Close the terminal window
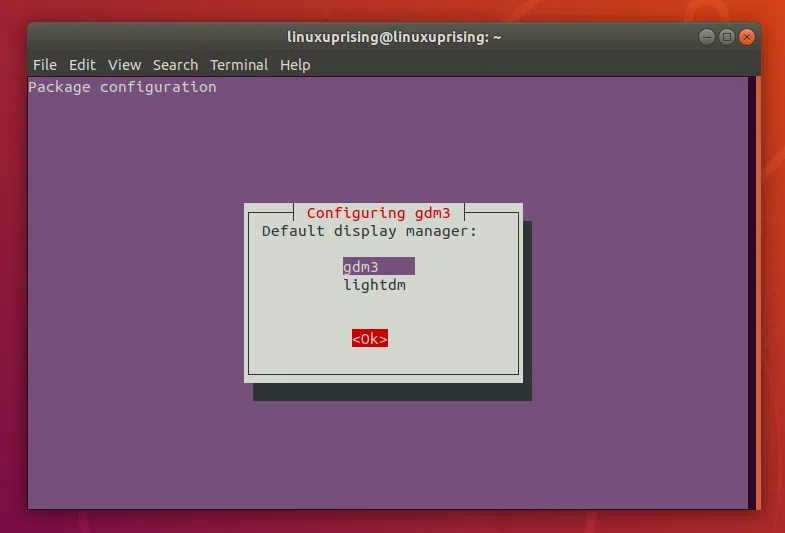Screen dimensions: 785x533 746,37
